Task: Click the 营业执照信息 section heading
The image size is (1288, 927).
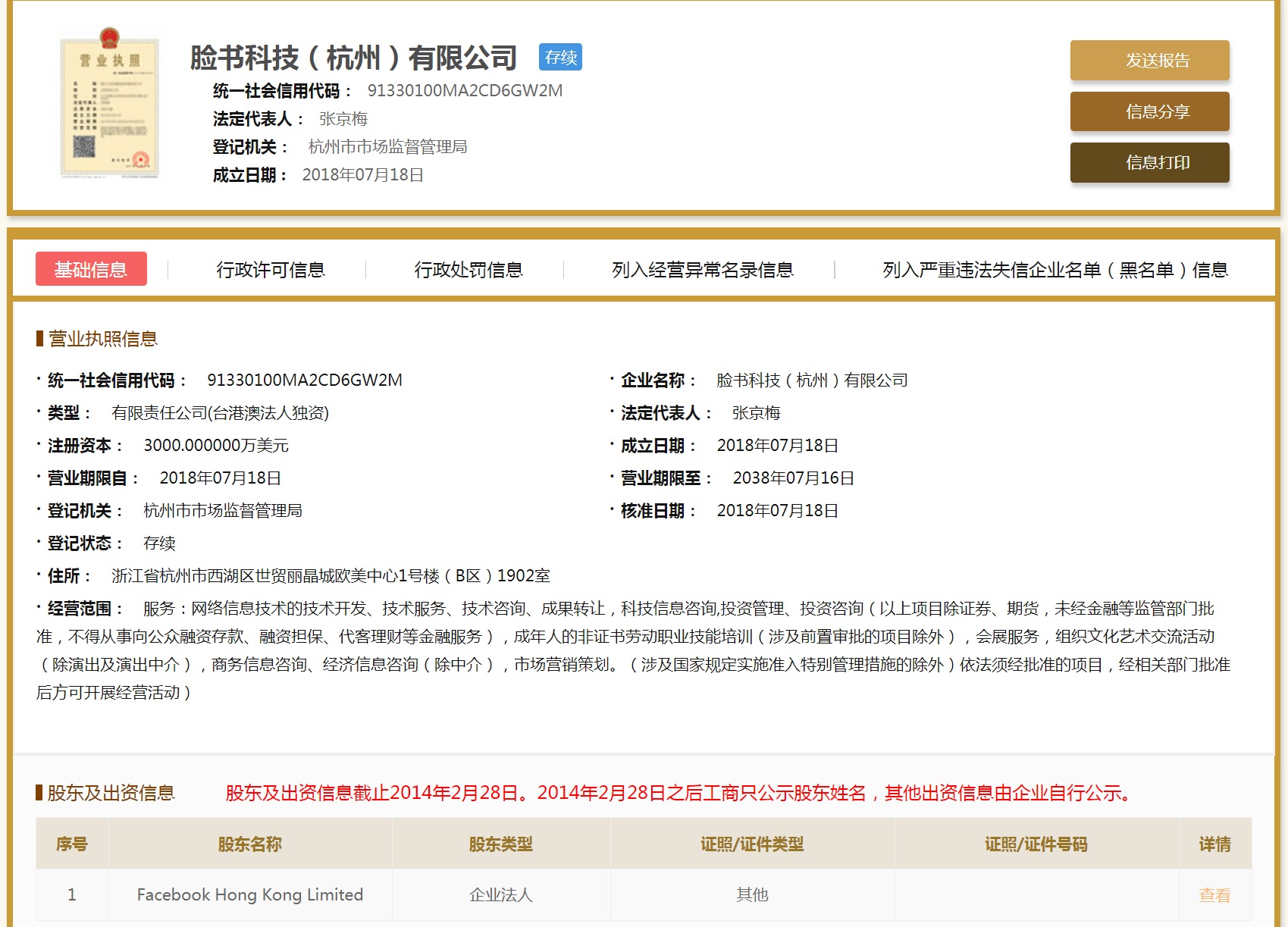Action: 103,339
